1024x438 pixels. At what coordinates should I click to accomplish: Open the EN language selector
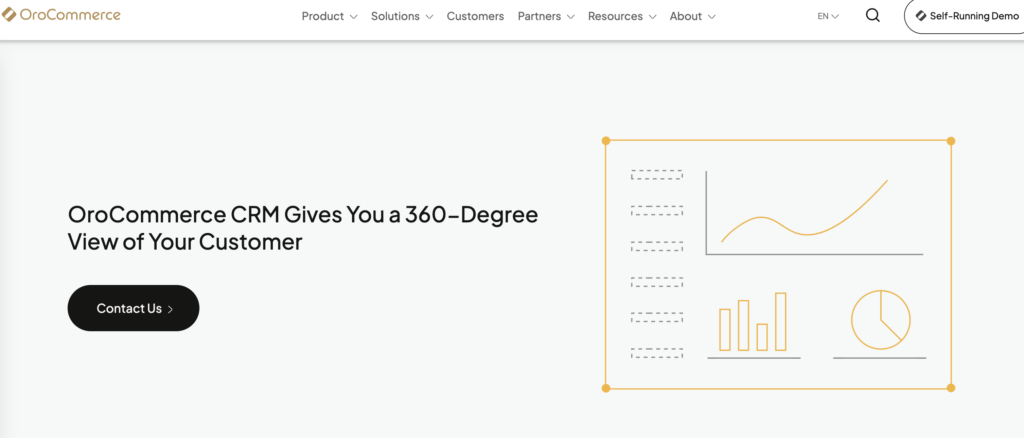[828, 16]
